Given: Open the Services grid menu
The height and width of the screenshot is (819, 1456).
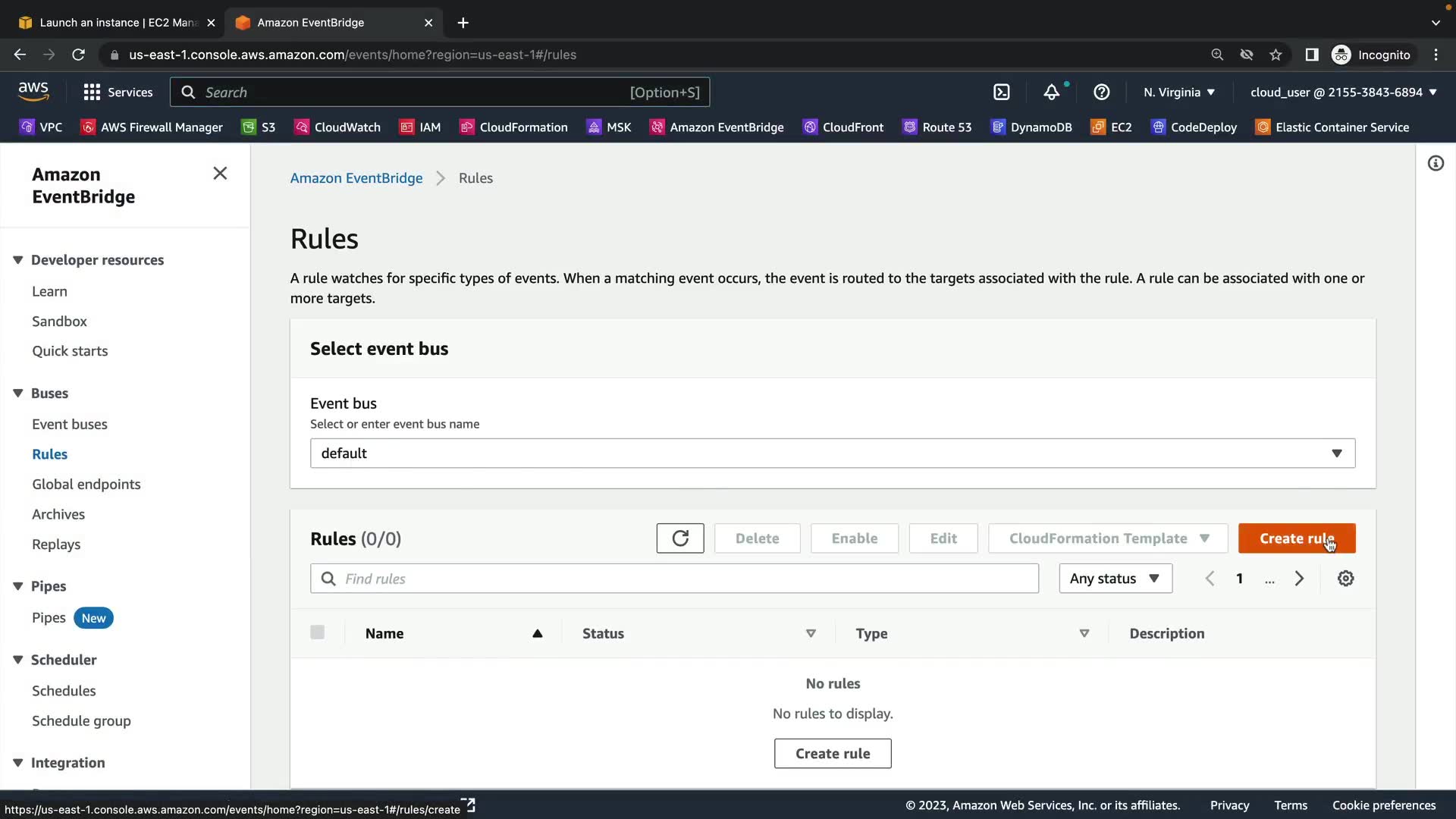Looking at the screenshot, I should point(118,93).
